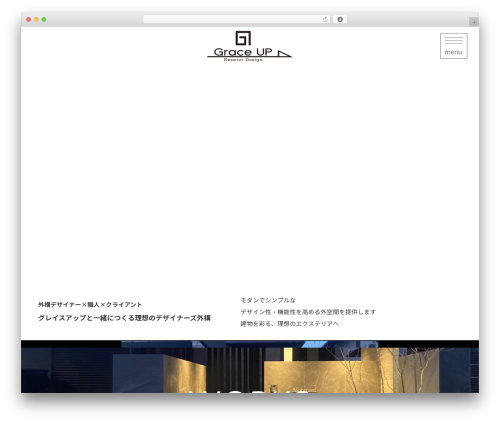Close the window using red button

click(29, 20)
